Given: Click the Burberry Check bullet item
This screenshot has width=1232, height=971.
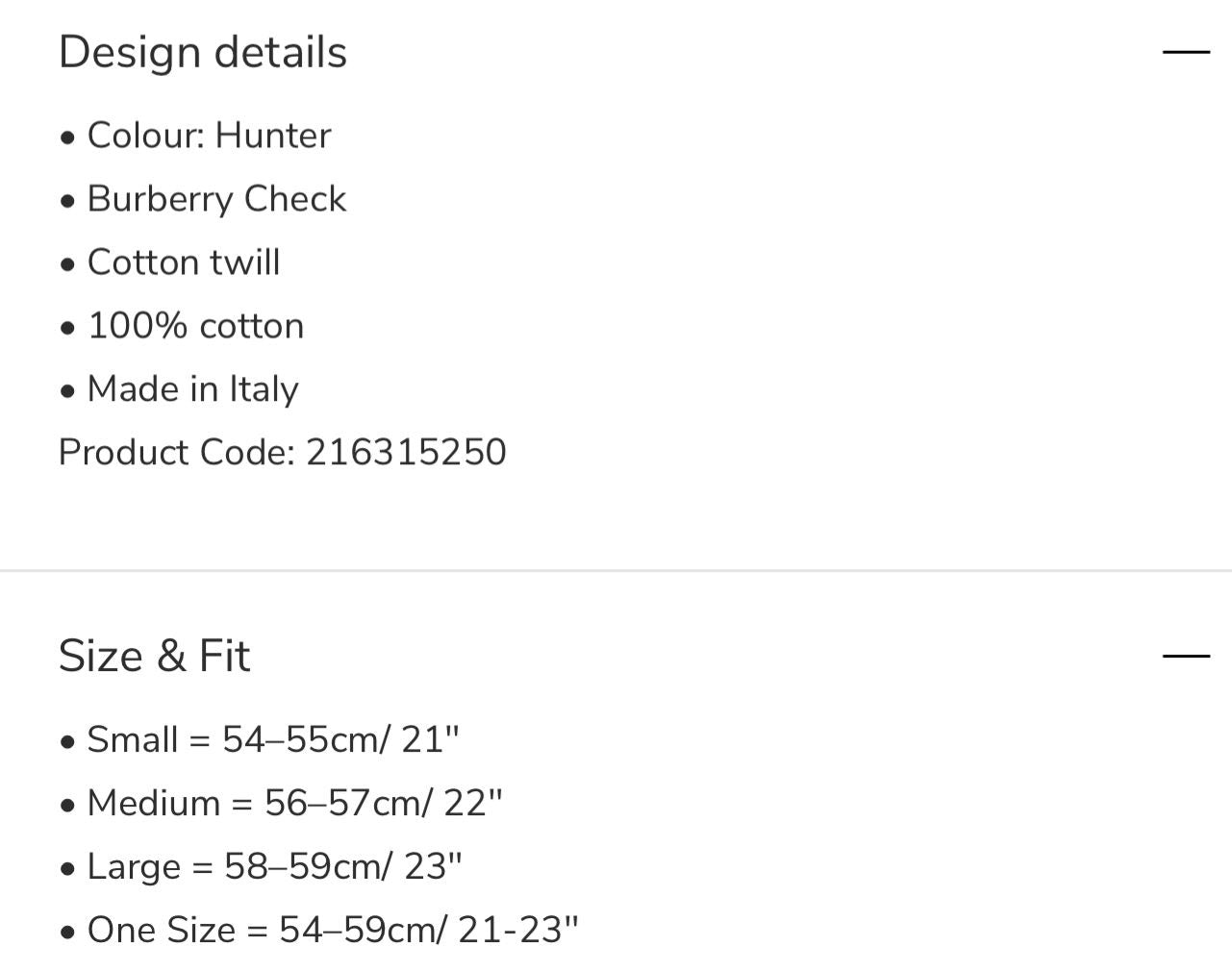Looking at the screenshot, I should point(216,199).
